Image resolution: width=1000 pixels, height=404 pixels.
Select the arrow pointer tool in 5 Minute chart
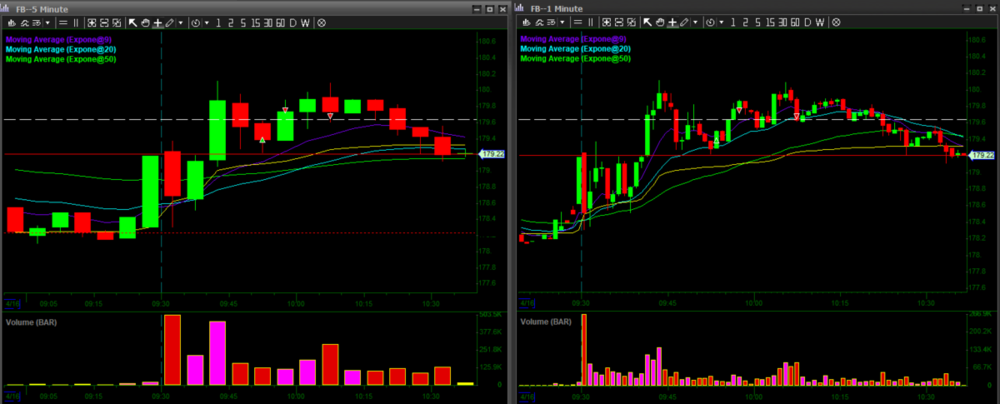click(x=133, y=21)
